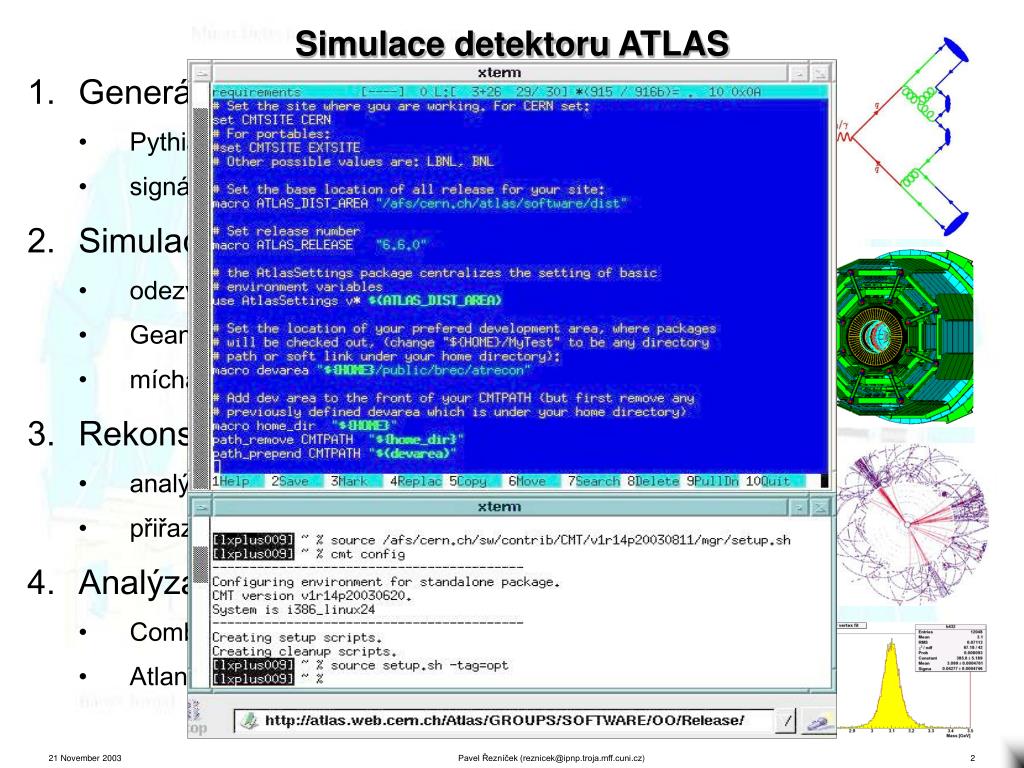1024x768 pixels.
Task: Click 'source setup.sh -tag=opt' command line
Action: [360, 666]
